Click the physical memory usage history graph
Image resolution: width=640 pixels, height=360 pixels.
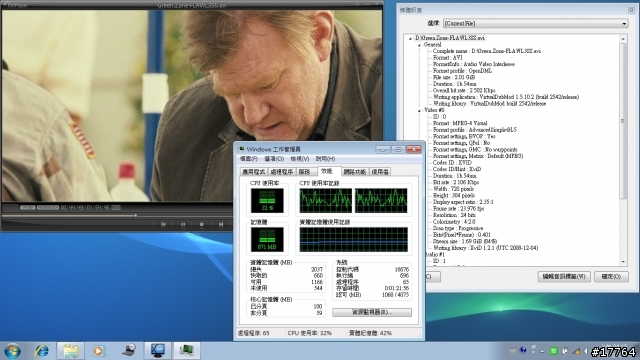(x=353, y=240)
